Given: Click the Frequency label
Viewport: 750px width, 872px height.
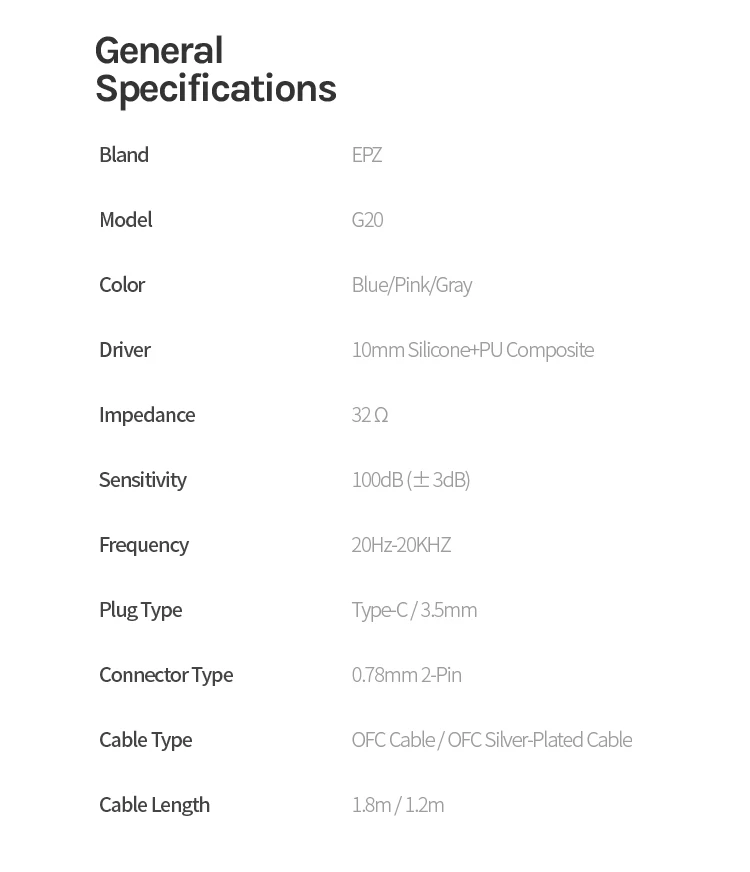Looking at the screenshot, I should 144,545.
